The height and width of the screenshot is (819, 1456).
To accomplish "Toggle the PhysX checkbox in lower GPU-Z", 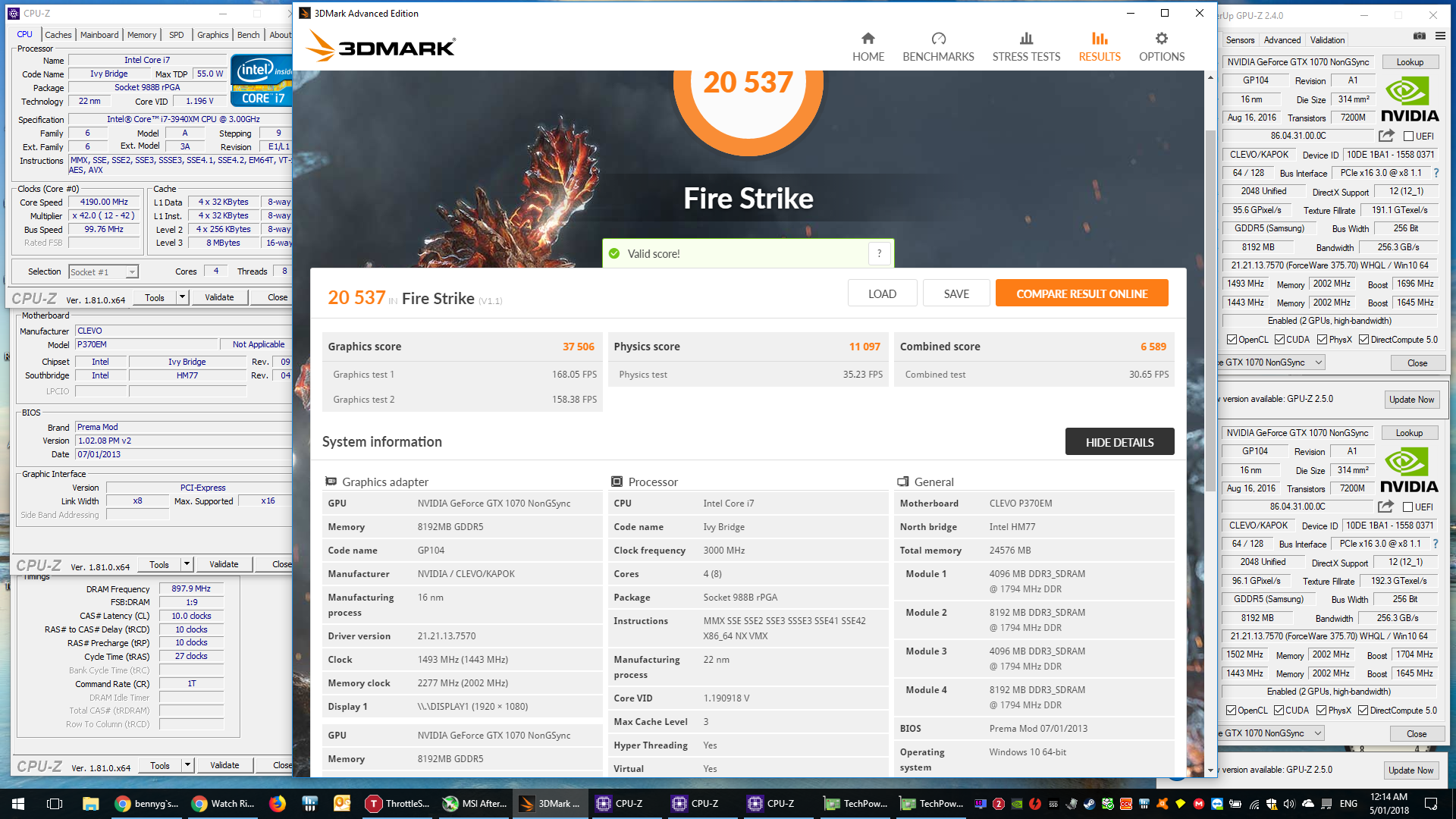I will coord(1322,711).
